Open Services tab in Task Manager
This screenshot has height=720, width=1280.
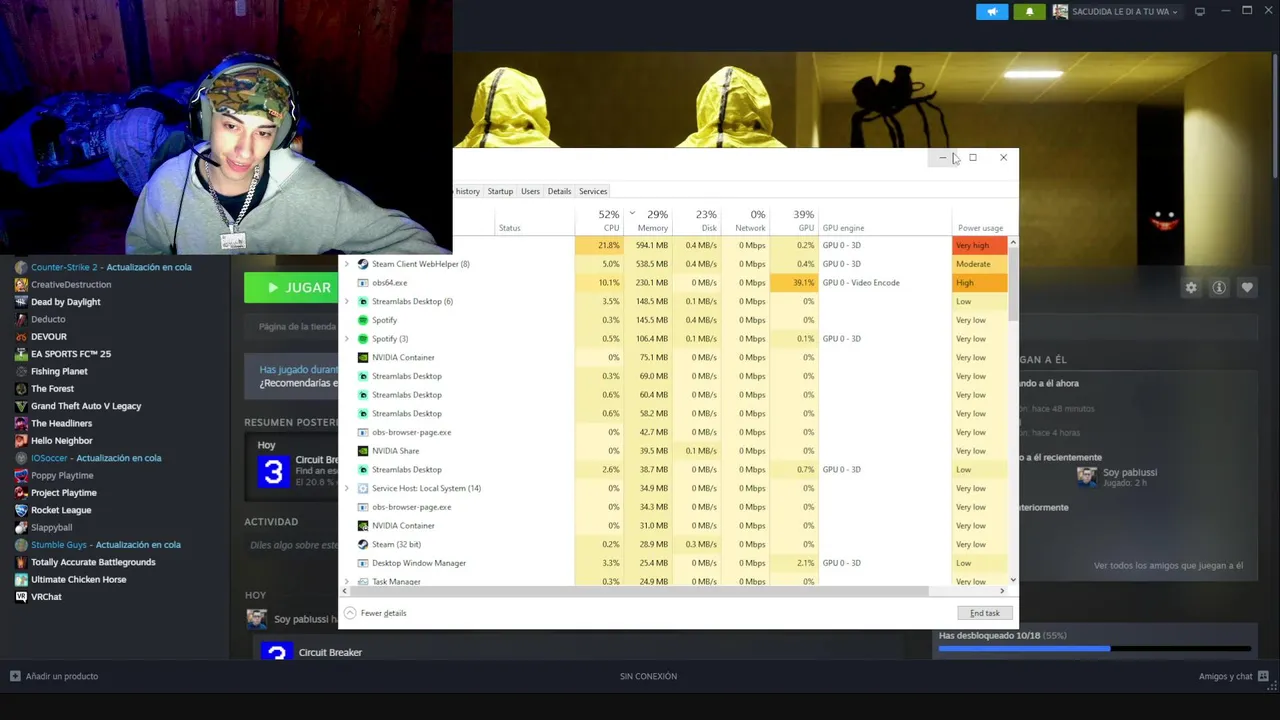593,191
